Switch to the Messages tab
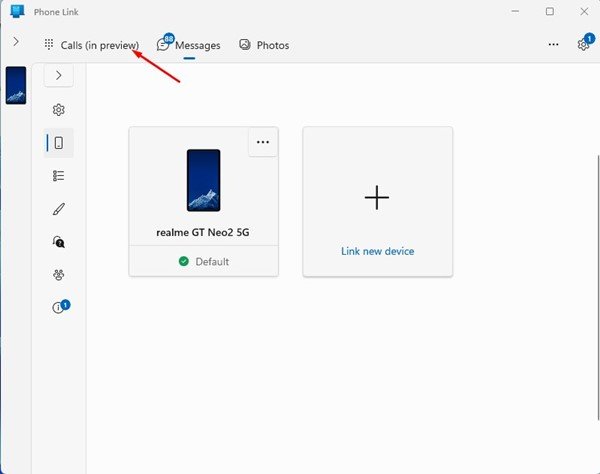Image resolution: width=600 pixels, height=474 pixels. pos(189,45)
